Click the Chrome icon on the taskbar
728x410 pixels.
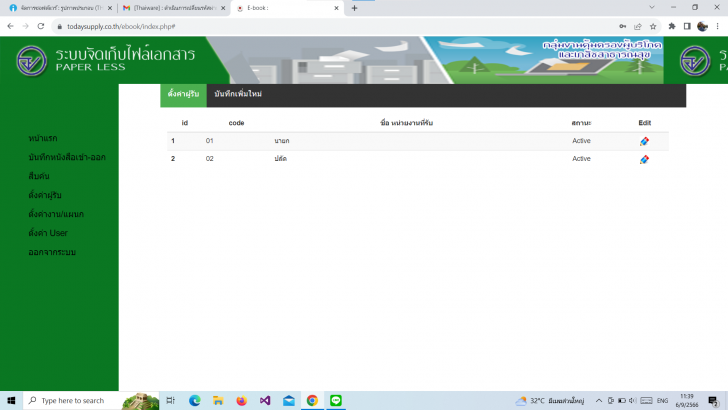(x=312, y=400)
